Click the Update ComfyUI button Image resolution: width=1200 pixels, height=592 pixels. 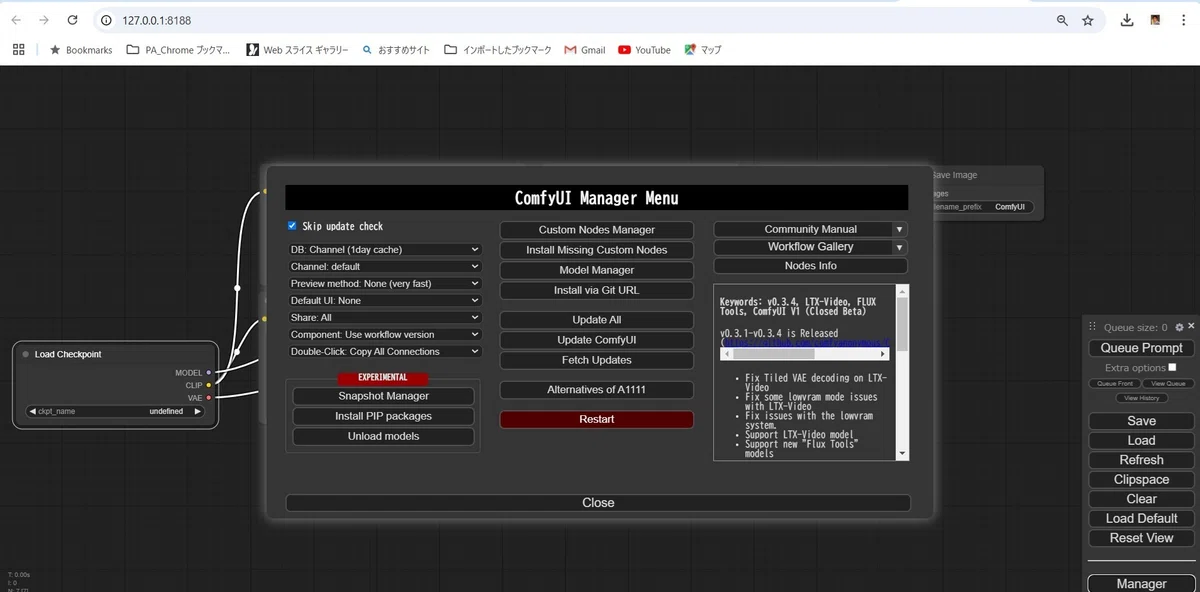(597, 340)
